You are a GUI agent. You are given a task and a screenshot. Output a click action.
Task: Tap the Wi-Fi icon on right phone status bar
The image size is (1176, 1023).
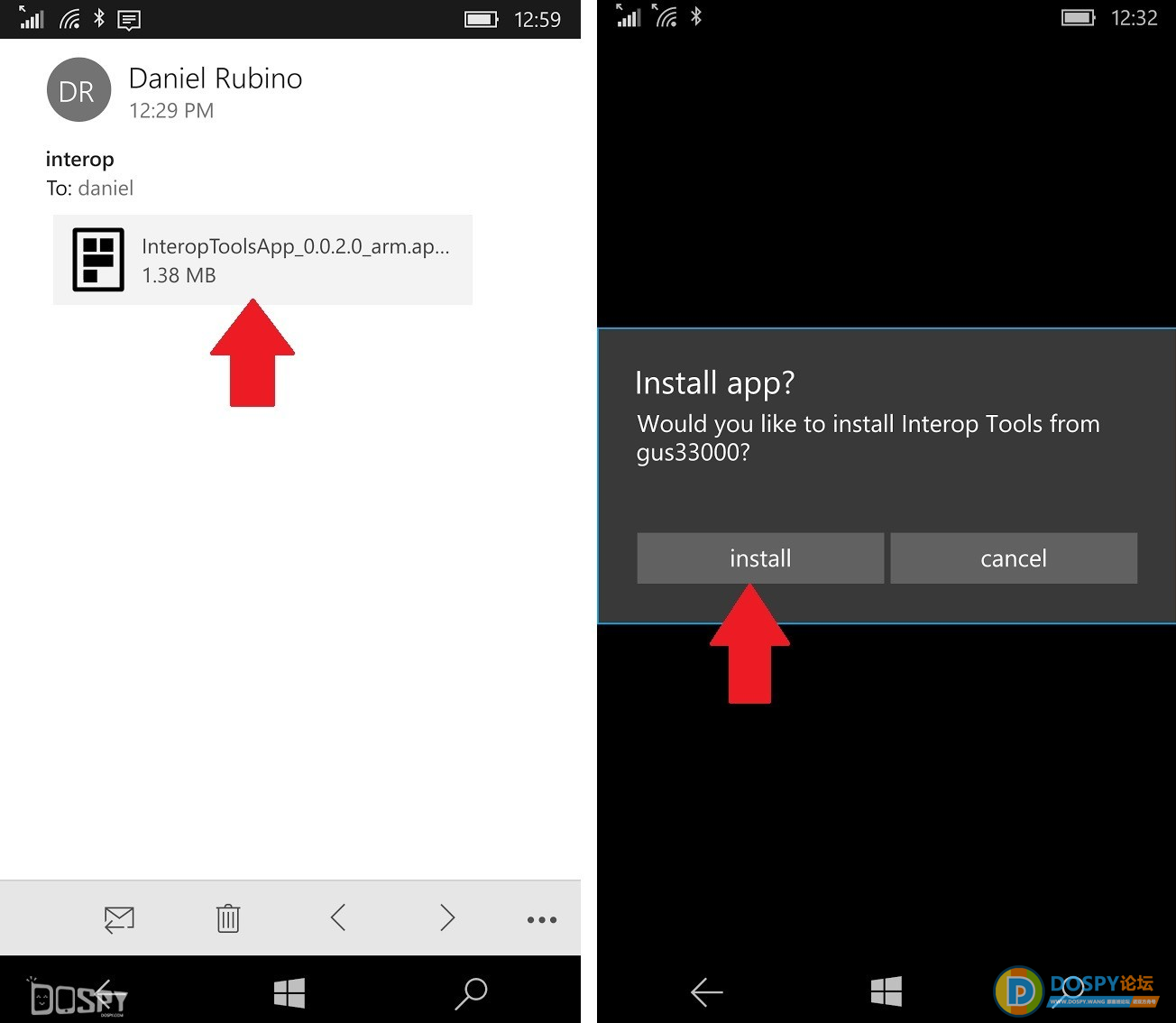[666, 16]
